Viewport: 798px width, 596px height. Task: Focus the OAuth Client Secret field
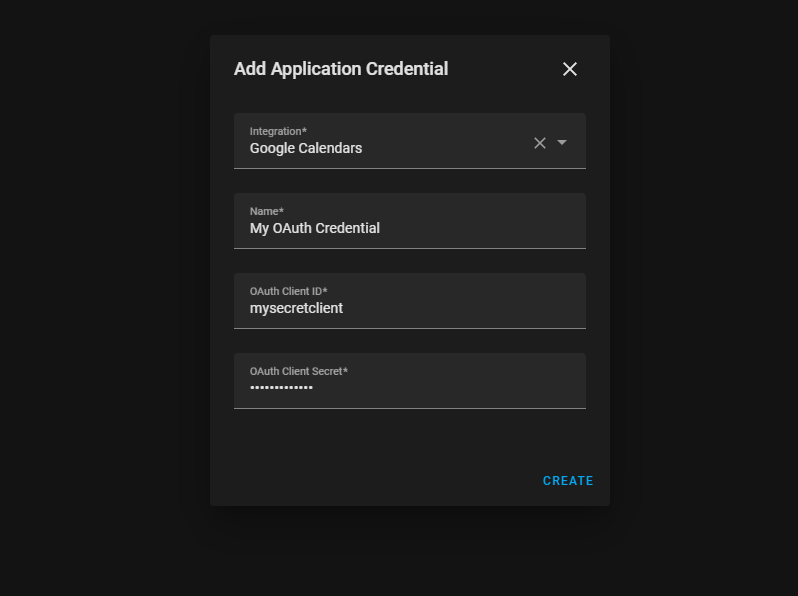point(410,381)
